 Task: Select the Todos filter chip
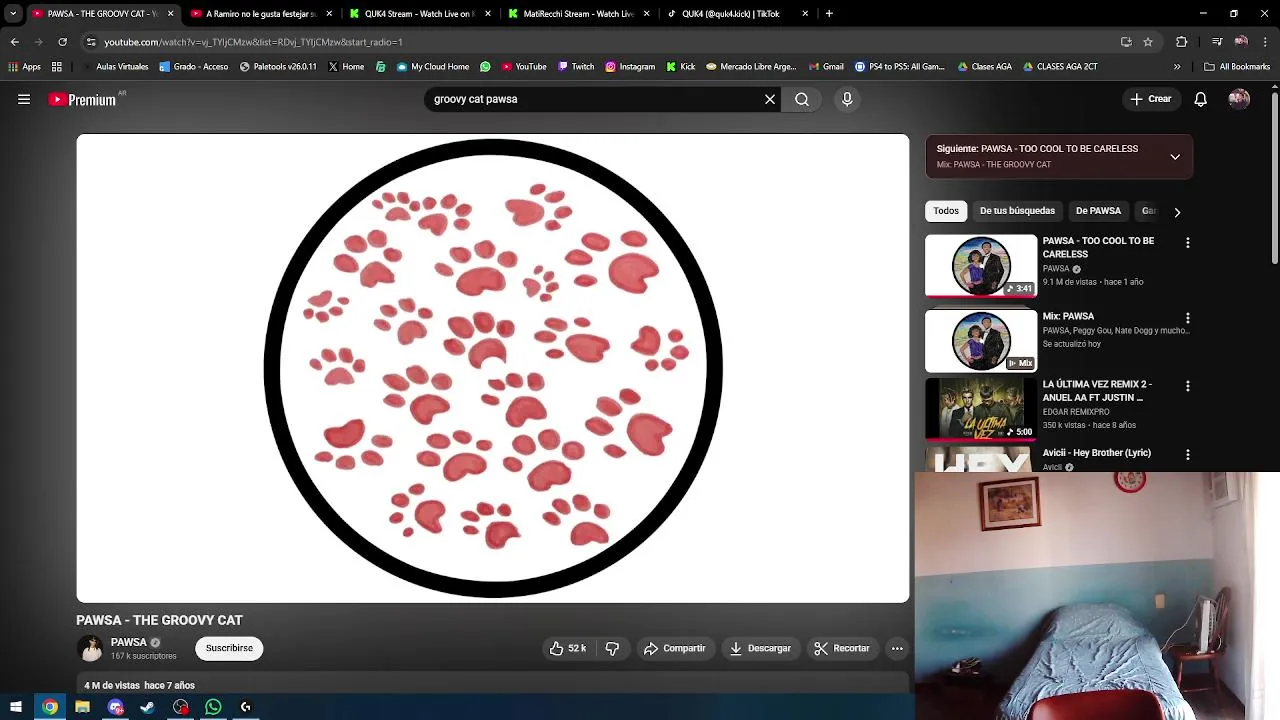click(946, 211)
